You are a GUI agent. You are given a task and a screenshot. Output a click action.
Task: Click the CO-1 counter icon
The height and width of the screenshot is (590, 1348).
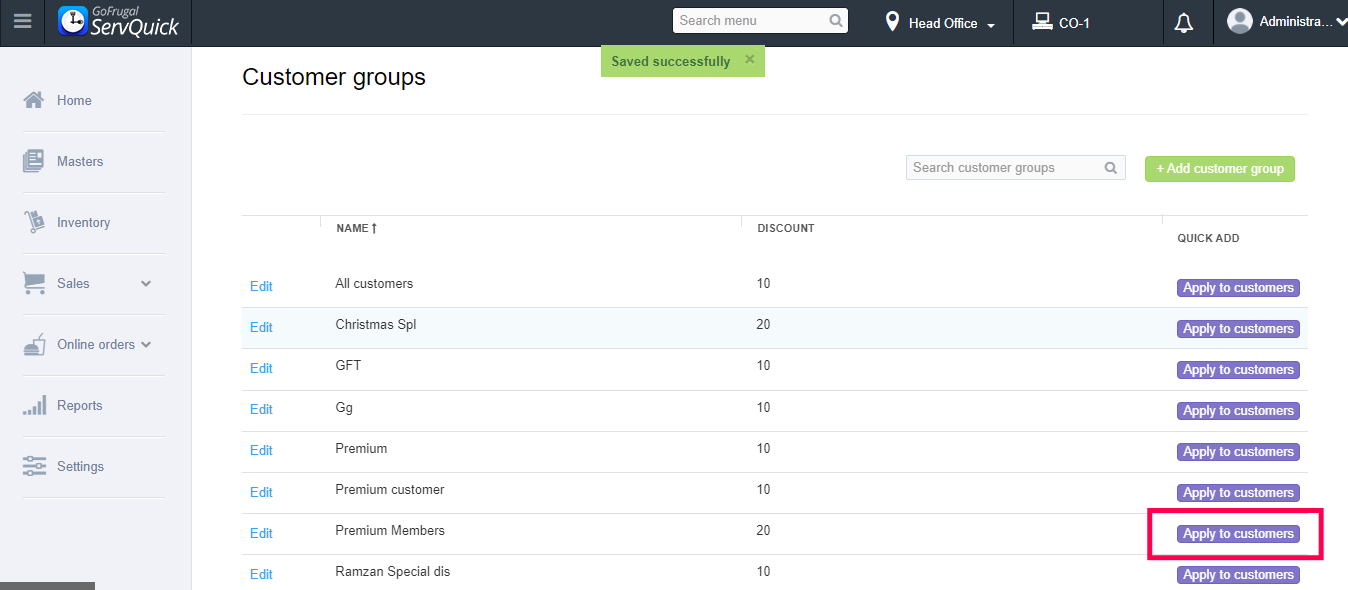tap(1043, 22)
